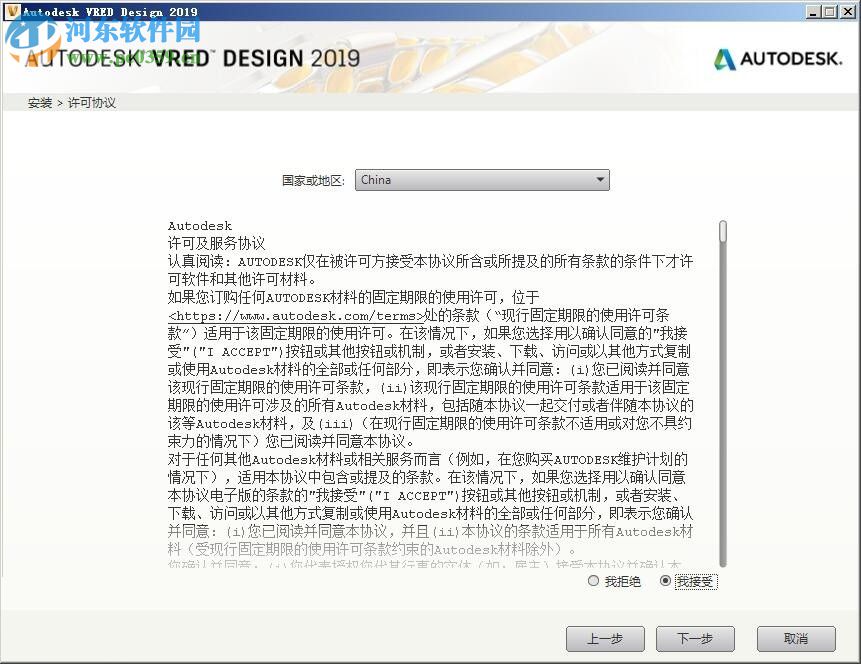861x664 pixels.
Task: Click the AUTODESK VRED DESIGN 2019 banner logo
Action: click(x=190, y=59)
